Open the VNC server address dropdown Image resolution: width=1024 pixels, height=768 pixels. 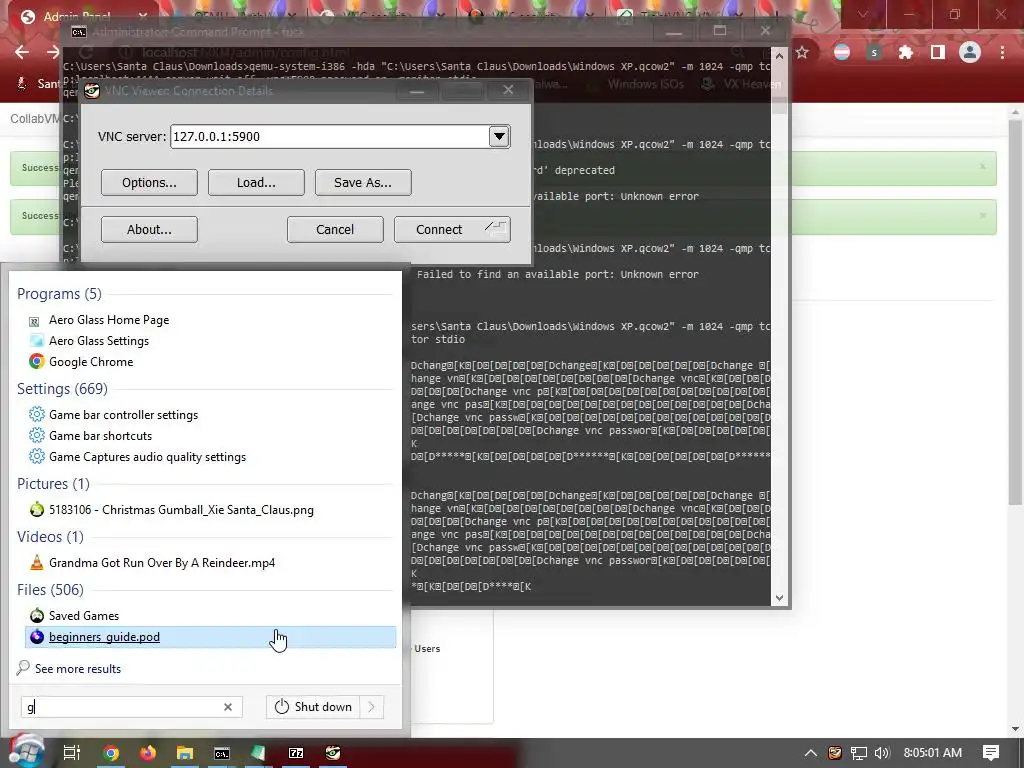point(499,136)
